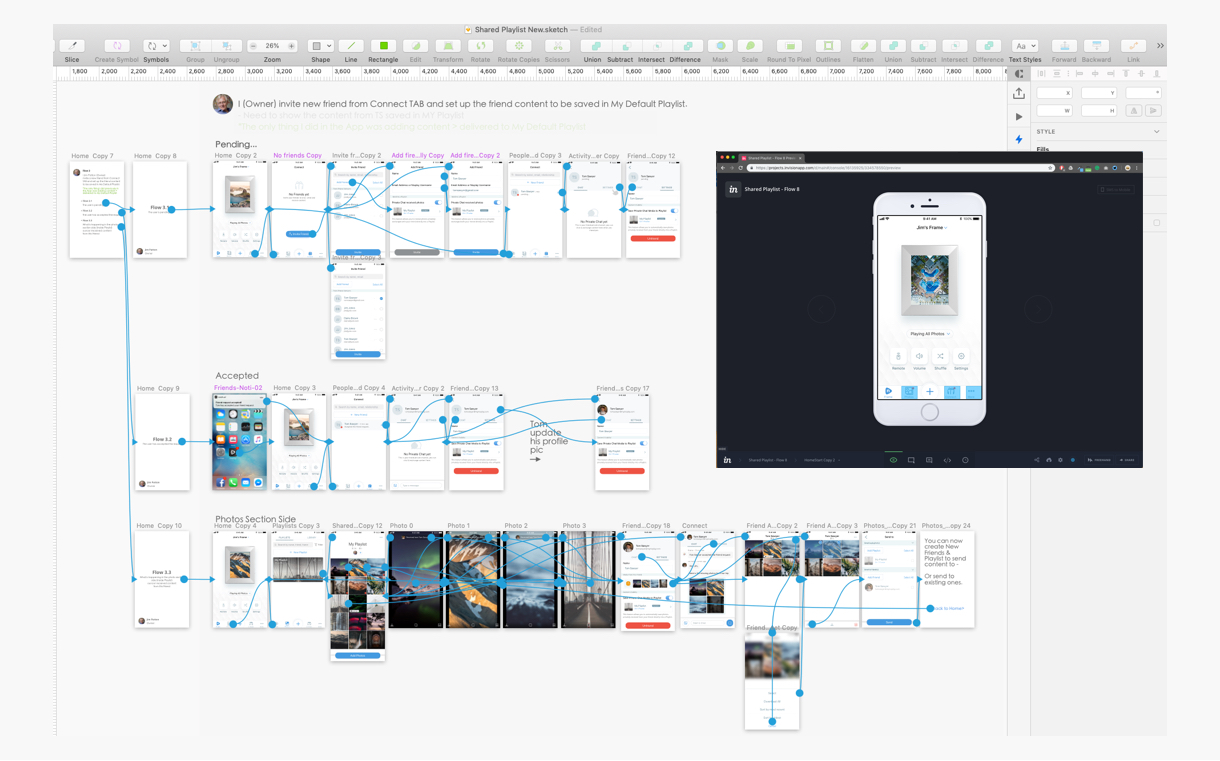Open the Shape tool dropdown
1220x761 pixels.
pos(320,46)
